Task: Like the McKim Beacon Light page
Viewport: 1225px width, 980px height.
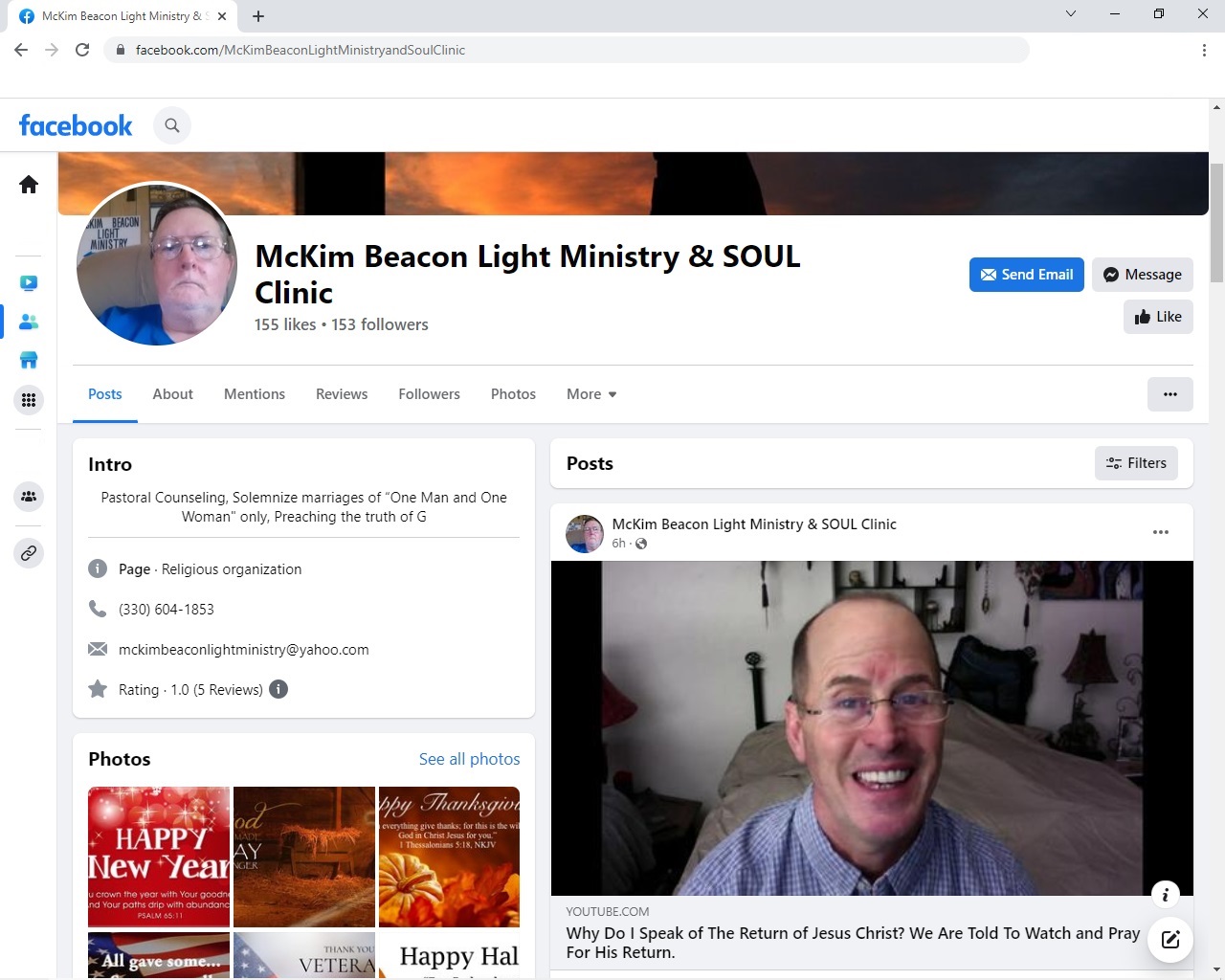Action: 1158,317
